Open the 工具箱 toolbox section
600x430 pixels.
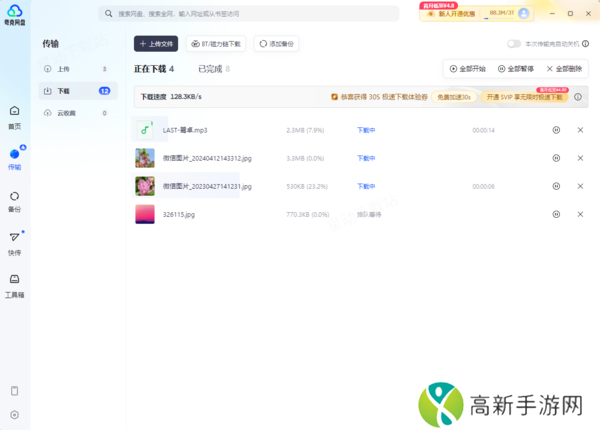click(x=15, y=286)
